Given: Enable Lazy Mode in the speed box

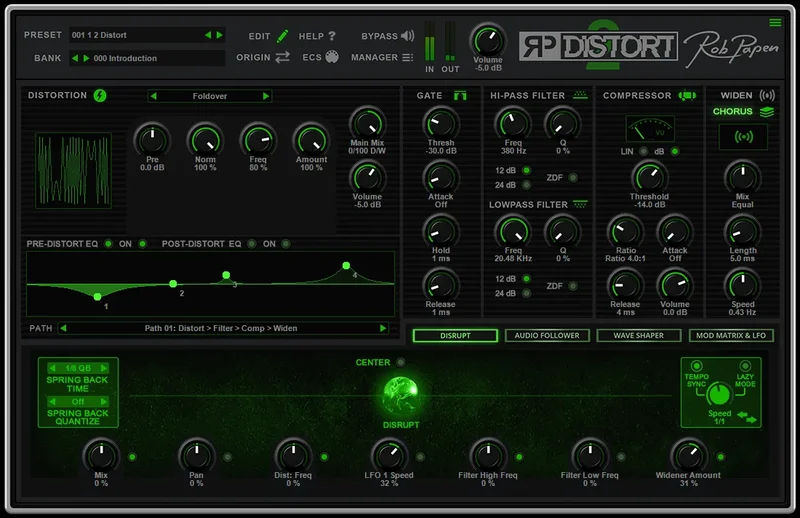Looking at the screenshot, I should tap(745, 366).
